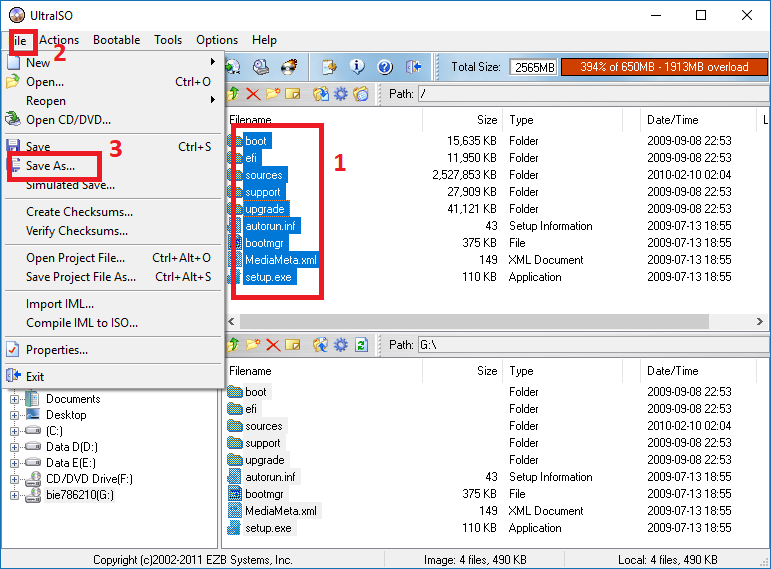This screenshot has width=771, height=569.
Task: Expand the Data D(D:) drive node
Action: (x=14, y=447)
